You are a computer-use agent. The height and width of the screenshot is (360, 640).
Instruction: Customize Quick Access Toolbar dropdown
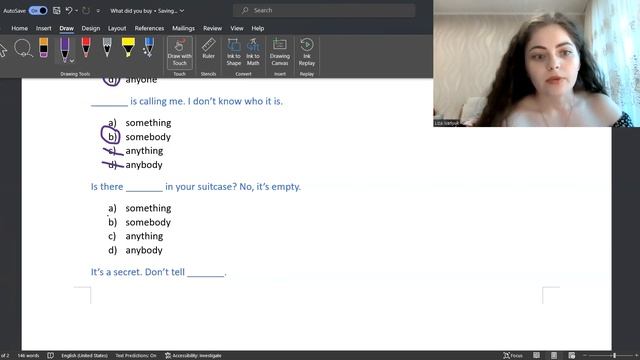point(98,11)
